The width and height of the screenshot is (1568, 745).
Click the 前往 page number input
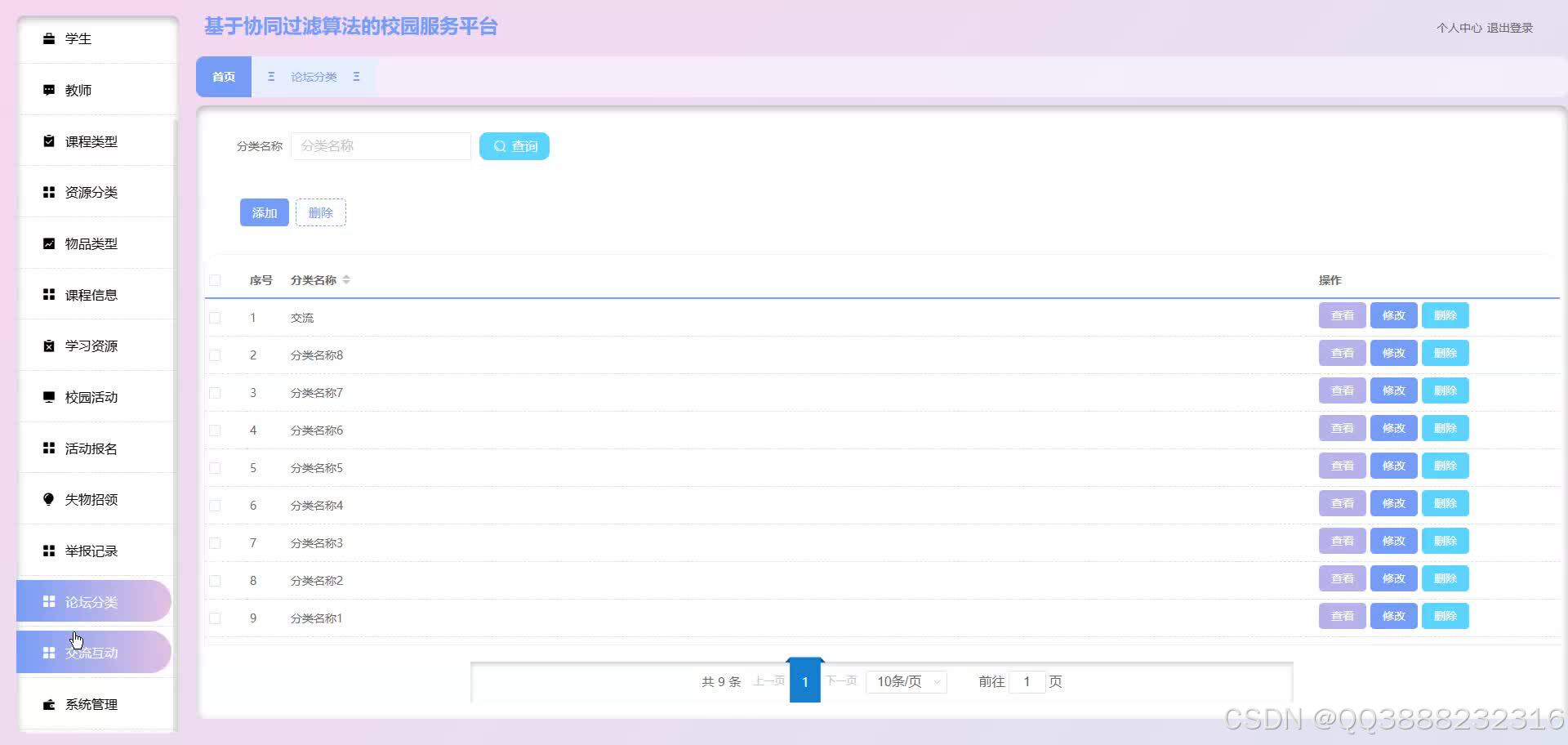(1027, 681)
